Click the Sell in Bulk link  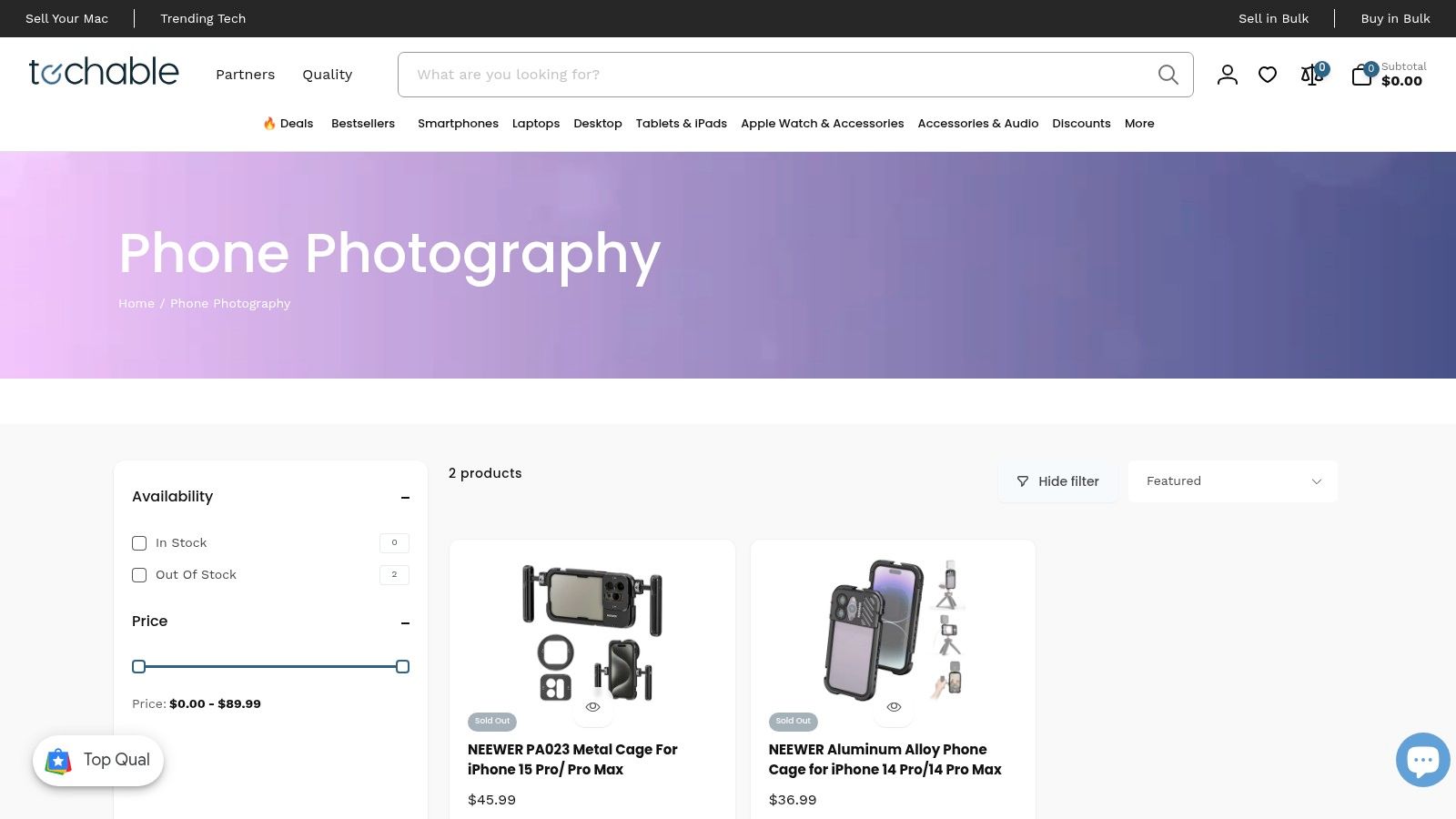[x=1273, y=18]
